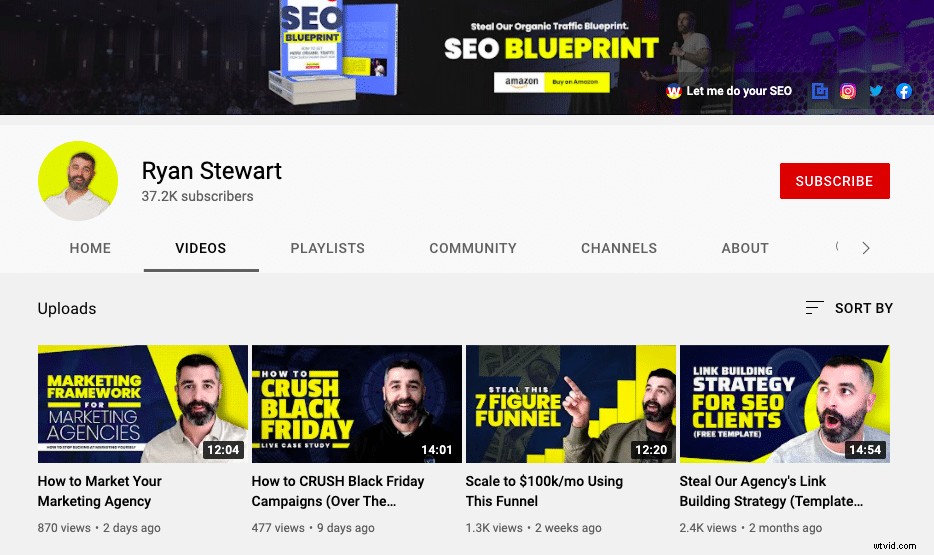Select the VIDEOS tab
This screenshot has width=934, height=555.
pyautogui.click(x=201, y=248)
